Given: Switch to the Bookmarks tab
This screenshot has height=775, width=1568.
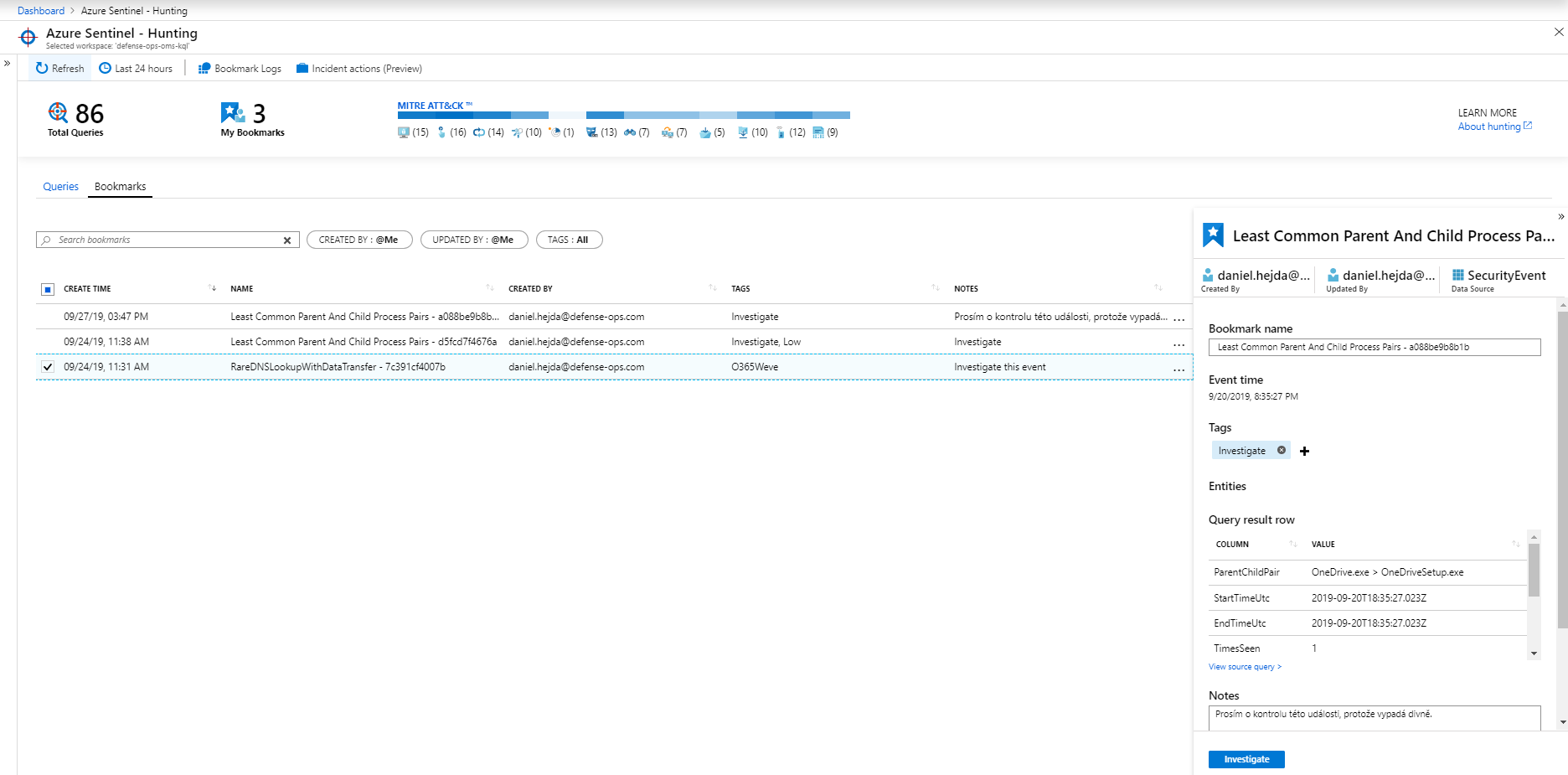Looking at the screenshot, I should pyautogui.click(x=121, y=186).
